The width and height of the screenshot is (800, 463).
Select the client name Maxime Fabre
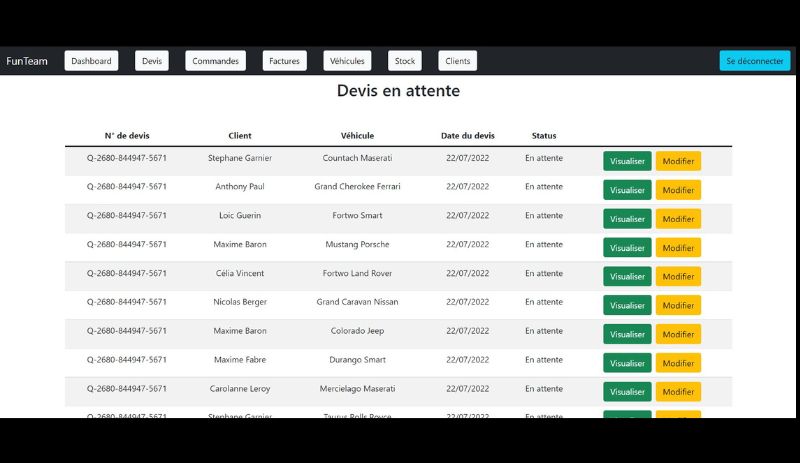click(240, 359)
